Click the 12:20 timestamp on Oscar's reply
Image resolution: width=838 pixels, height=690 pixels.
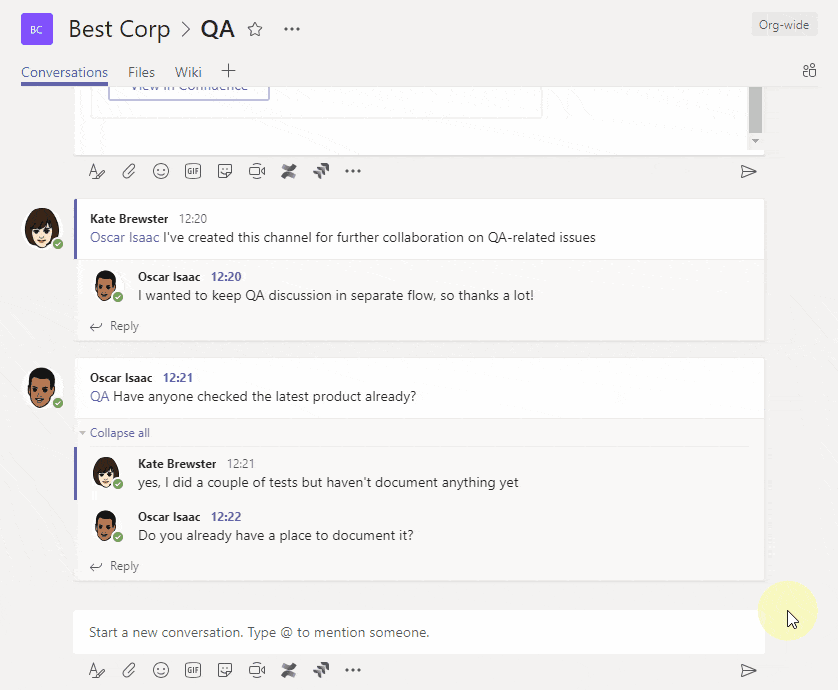(x=226, y=277)
